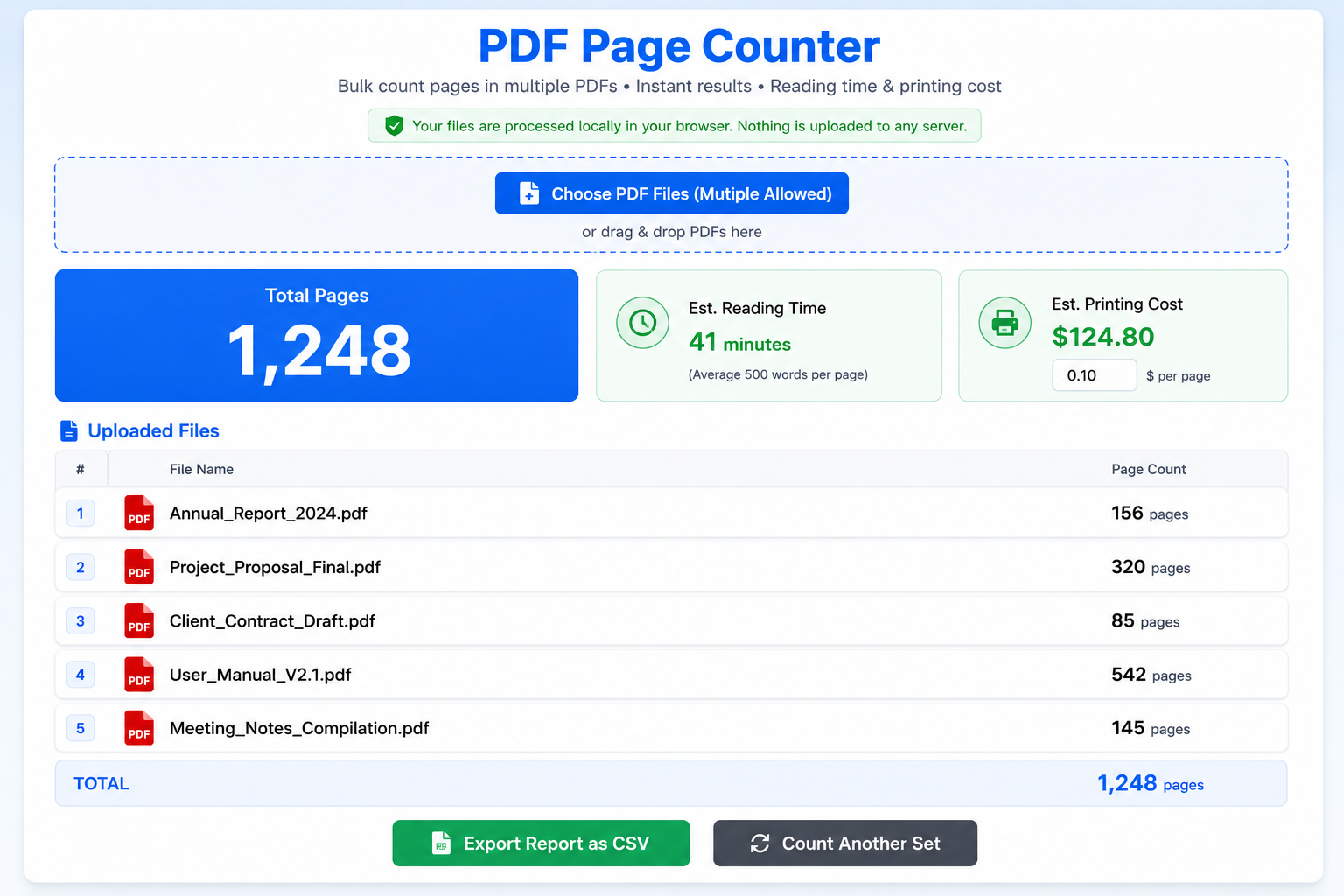Click the printer icon for printing cost

click(x=1005, y=323)
